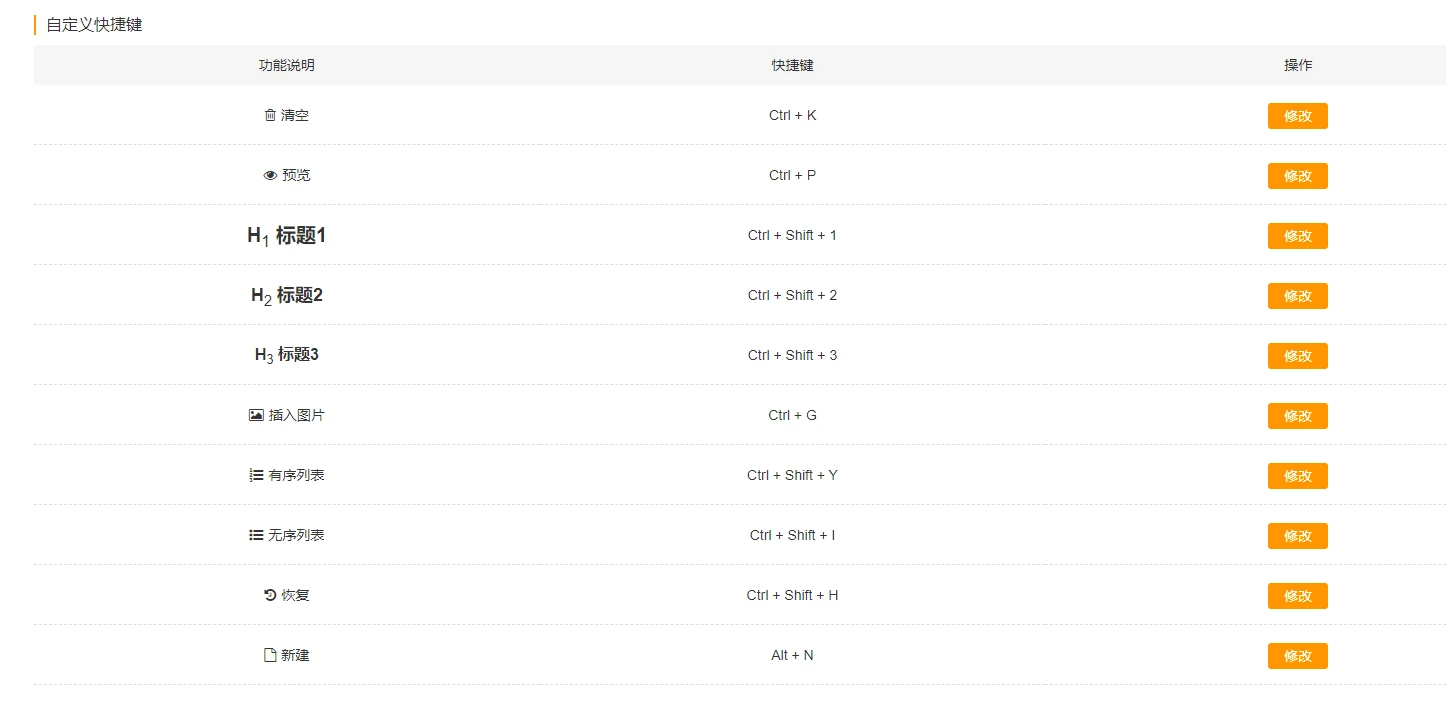Click the eye icon beside 预览
The width and height of the screenshot is (1446, 703).
(x=270, y=175)
